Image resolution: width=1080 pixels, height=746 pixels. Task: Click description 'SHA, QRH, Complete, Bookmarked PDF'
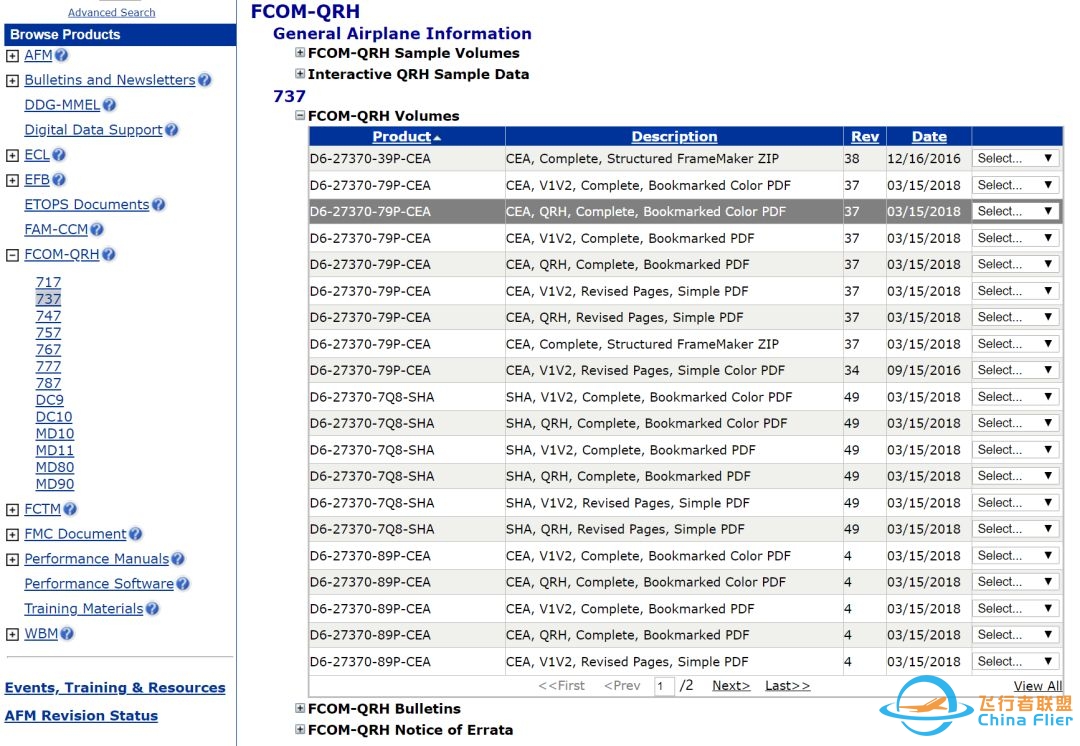[628, 476]
